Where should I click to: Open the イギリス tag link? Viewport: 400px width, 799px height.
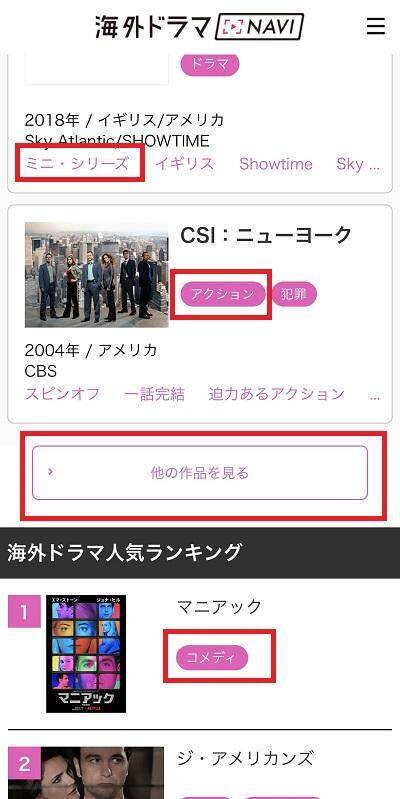184,164
